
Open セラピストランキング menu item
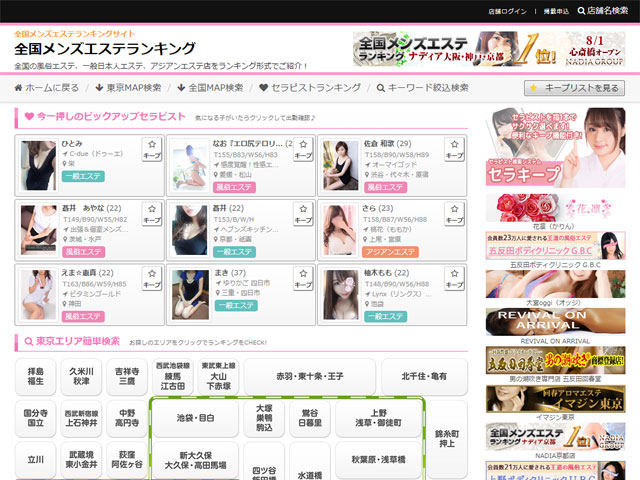(x=310, y=88)
